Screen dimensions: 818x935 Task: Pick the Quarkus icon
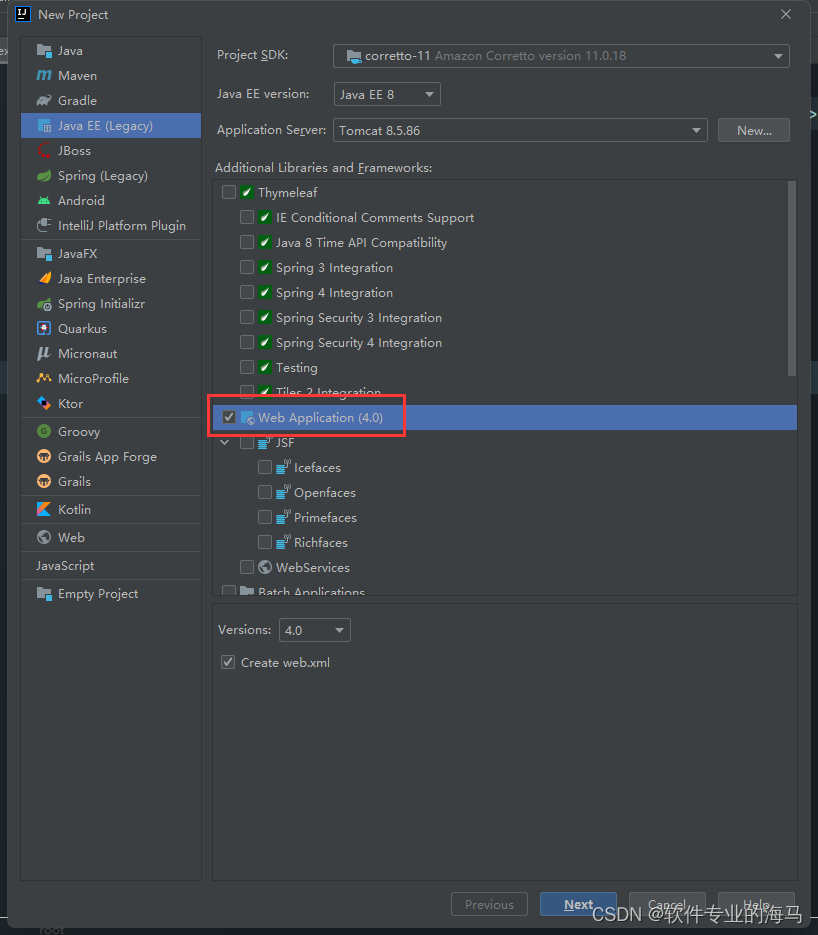pyautogui.click(x=44, y=329)
